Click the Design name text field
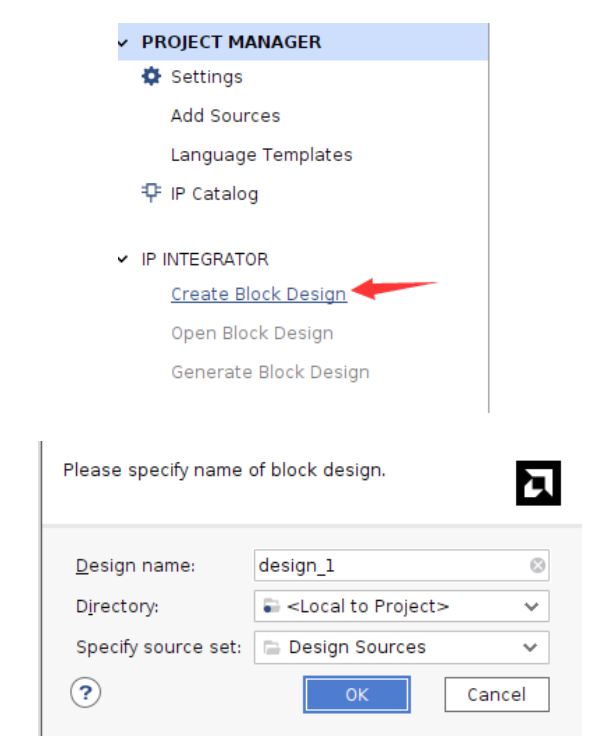Screen dimensions: 605x749 [x=401, y=566]
